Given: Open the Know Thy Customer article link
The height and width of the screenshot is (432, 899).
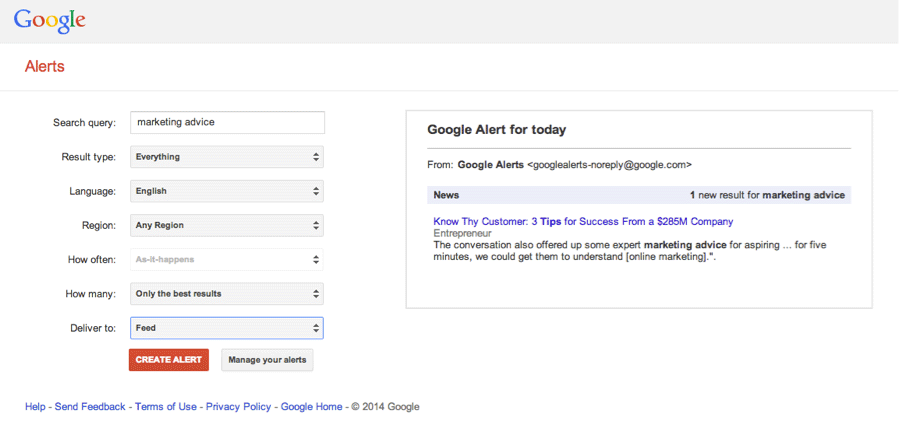Looking at the screenshot, I should click(583, 221).
